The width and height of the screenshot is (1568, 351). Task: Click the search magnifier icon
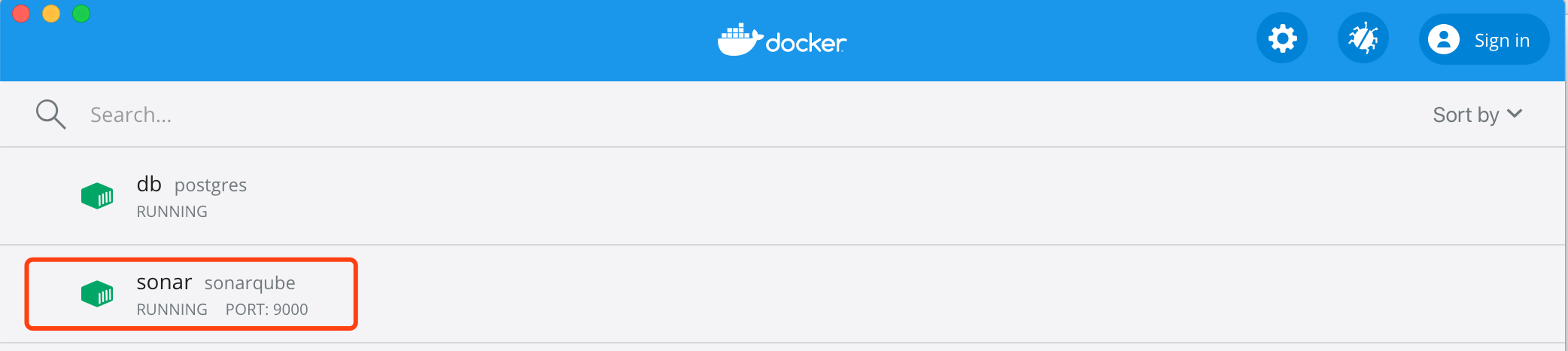click(50, 114)
